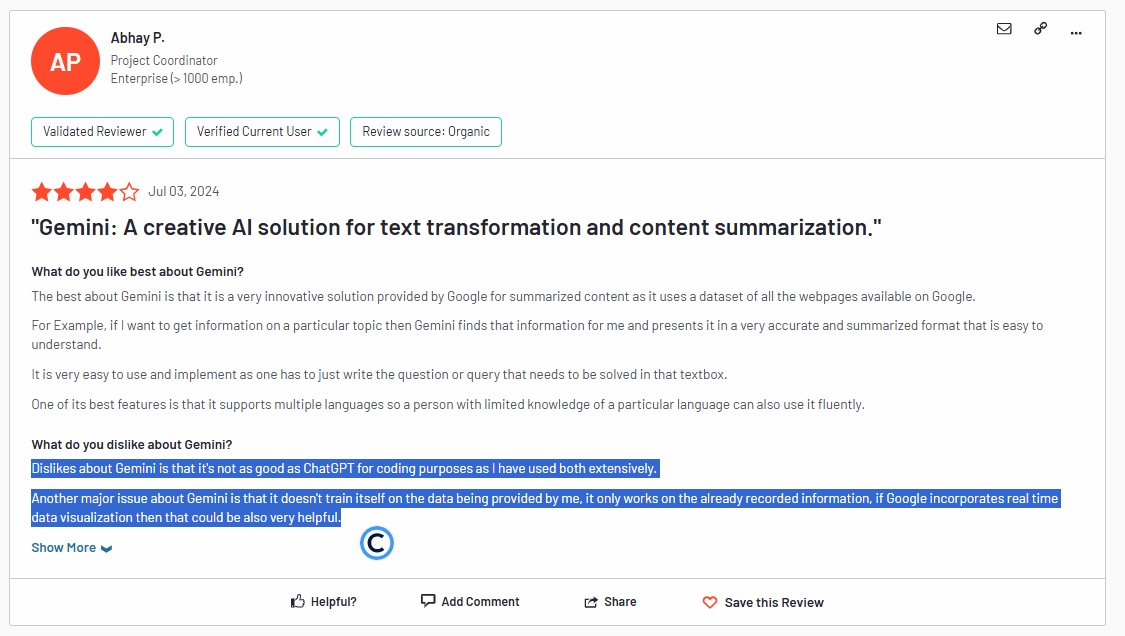Click the circular copy C icon

click(x=377, y=543)
